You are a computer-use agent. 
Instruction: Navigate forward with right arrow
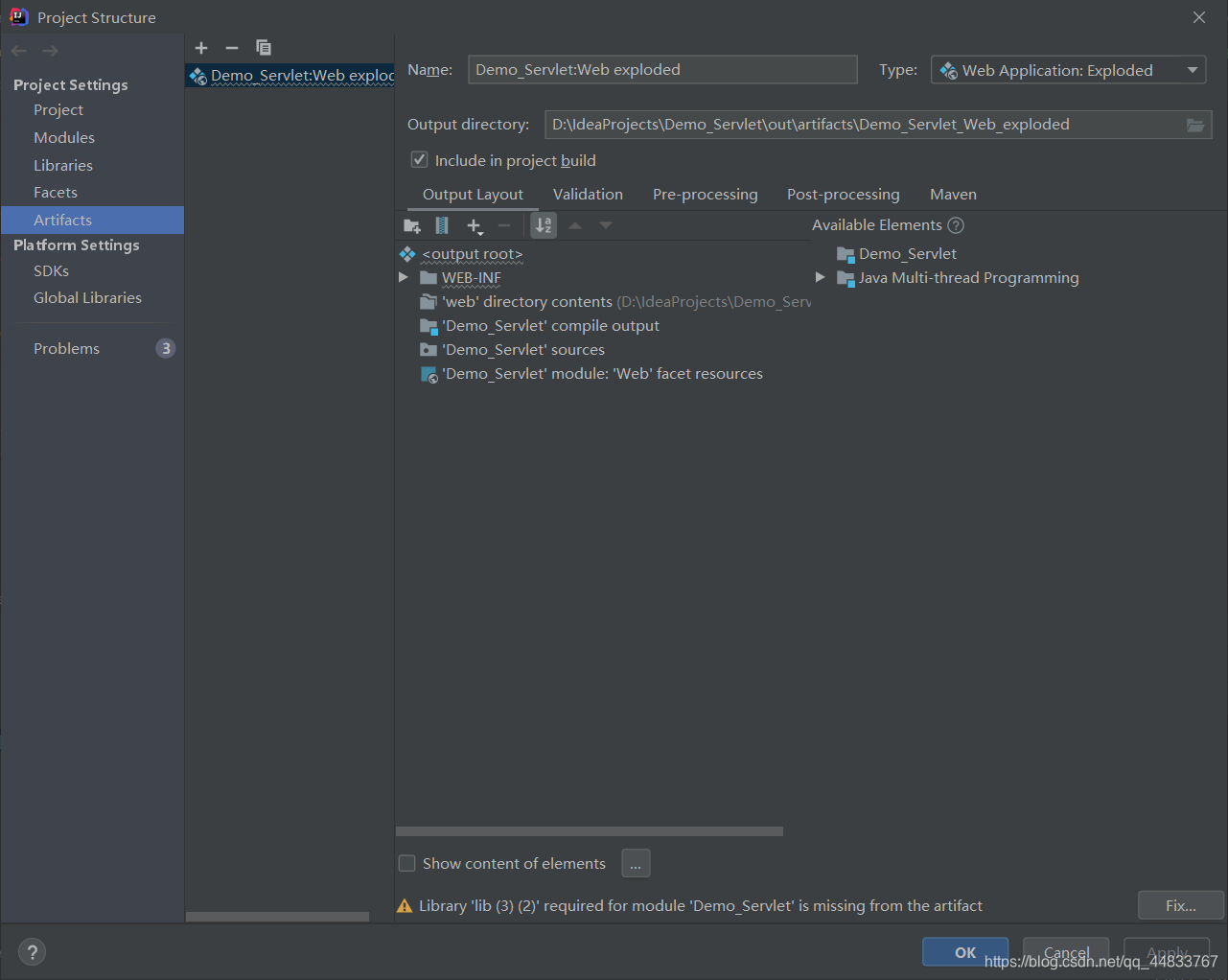[x=50, y=51]
